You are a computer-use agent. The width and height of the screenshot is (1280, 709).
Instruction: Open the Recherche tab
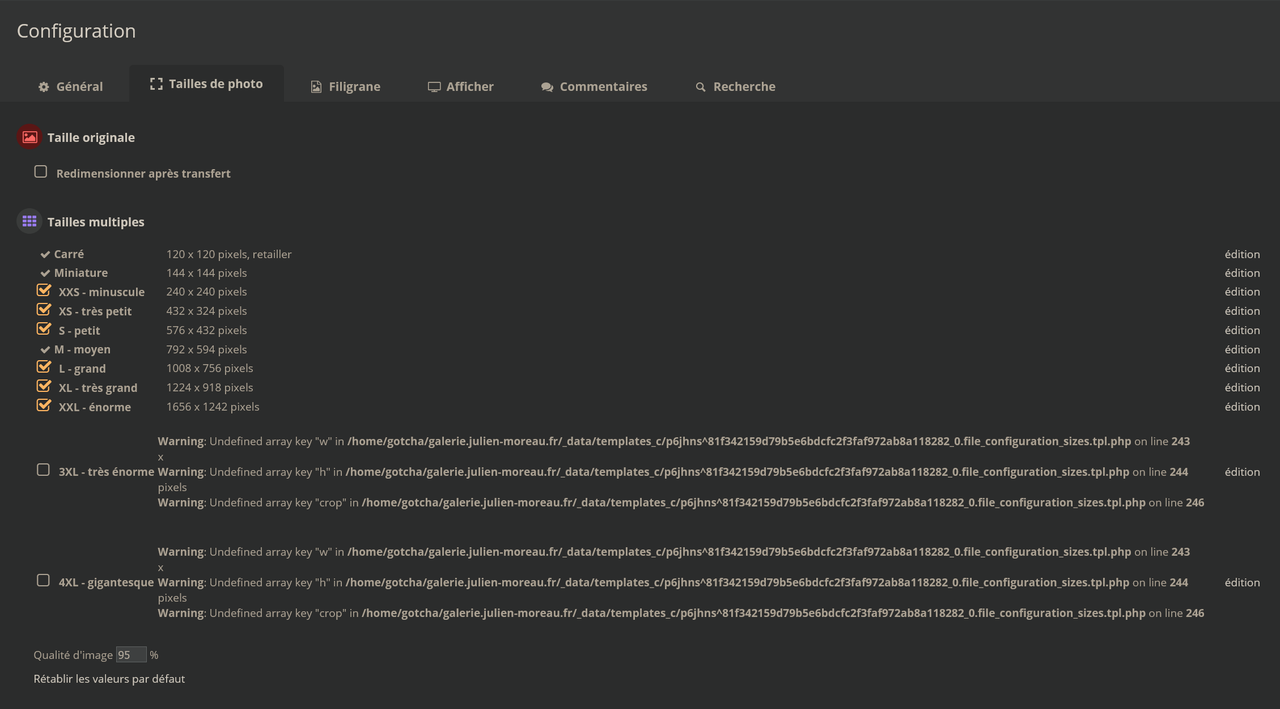[x=735, y=86]
